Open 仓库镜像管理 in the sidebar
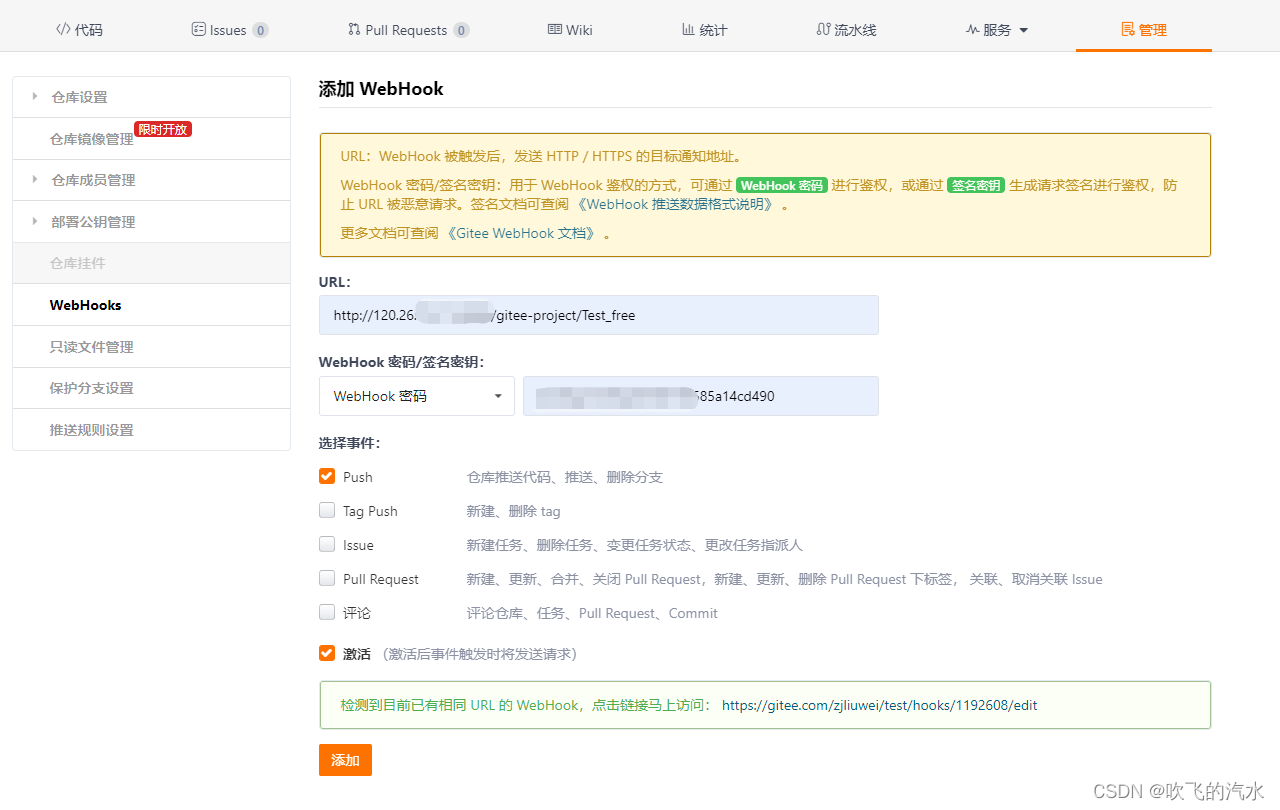This screenshot has width=1280, height=810. (x=92, y=139)
